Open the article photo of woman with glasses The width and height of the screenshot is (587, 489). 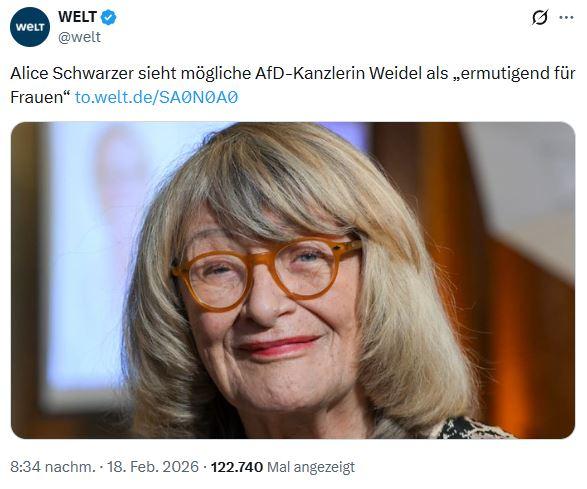click(x=293, y=280)
